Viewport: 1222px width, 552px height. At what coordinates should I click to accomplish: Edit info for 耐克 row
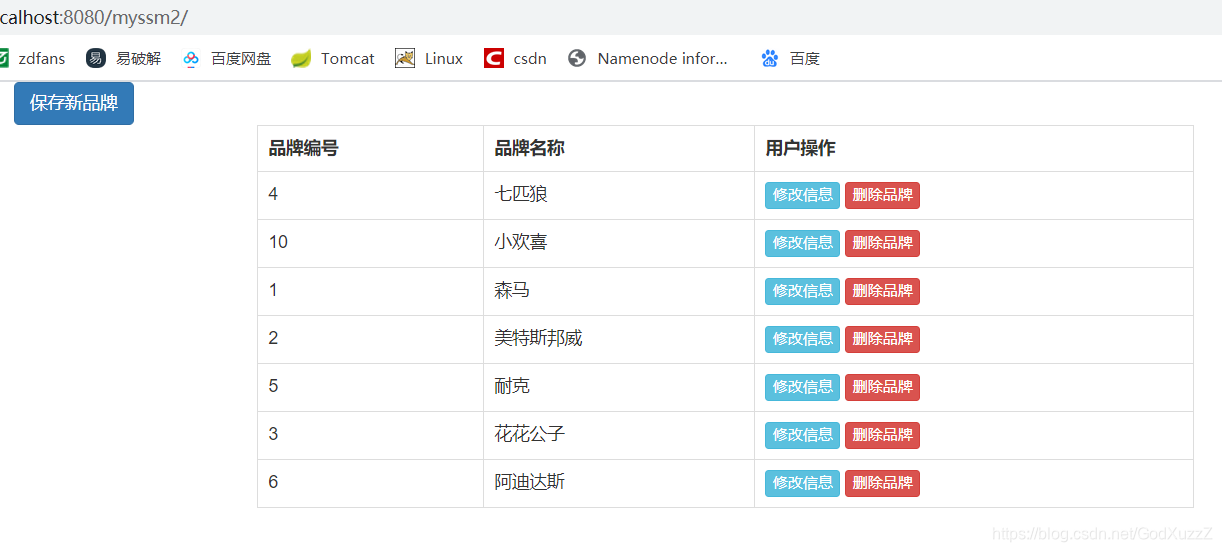point(802,387)
